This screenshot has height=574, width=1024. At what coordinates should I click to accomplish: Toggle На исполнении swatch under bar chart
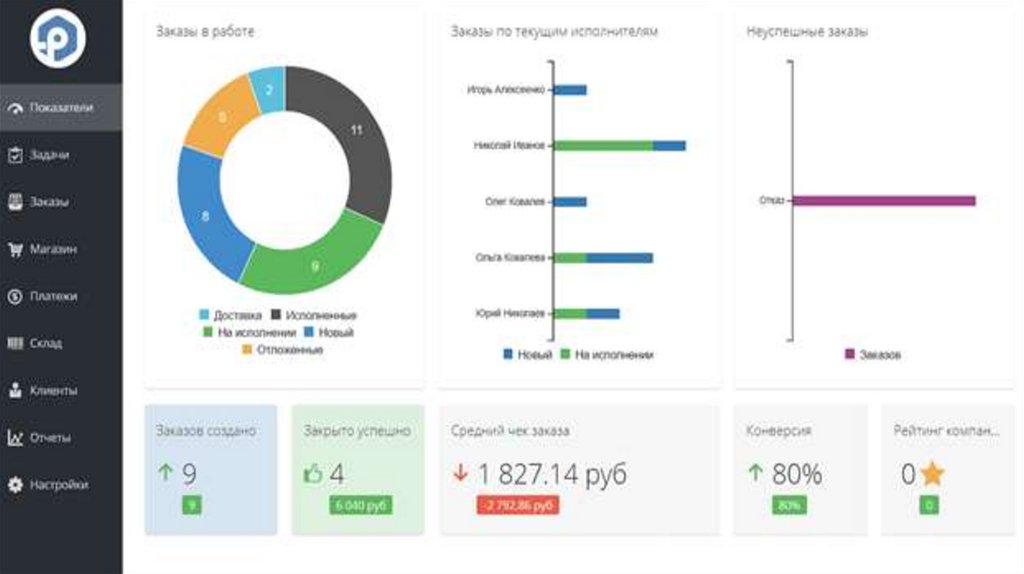point(565,354)
